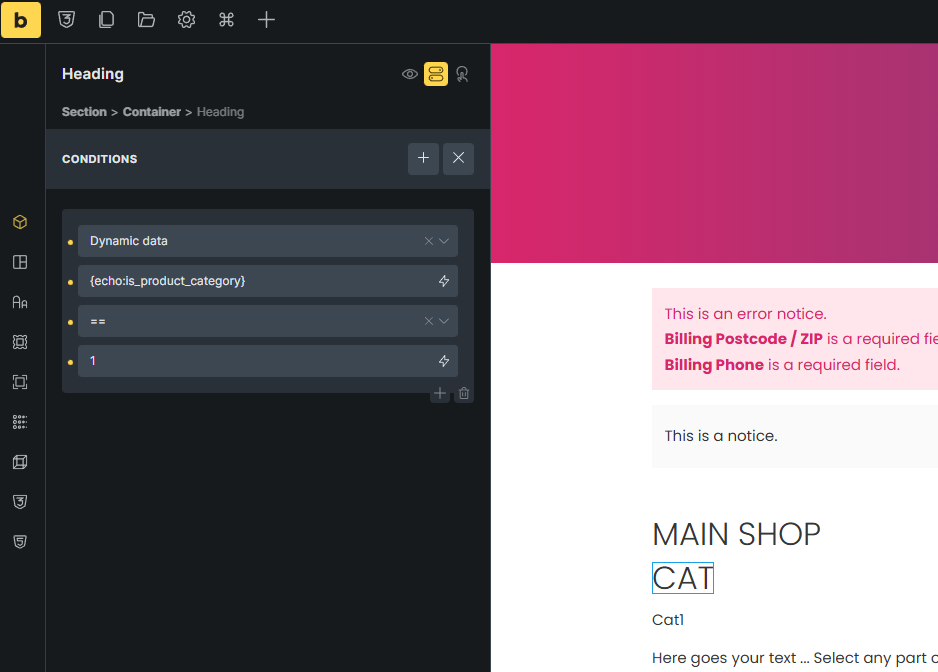This screenshot has height=672, width=938.
Task: Click the add element plus icon in top toolbar
Action: click(266, 20)
